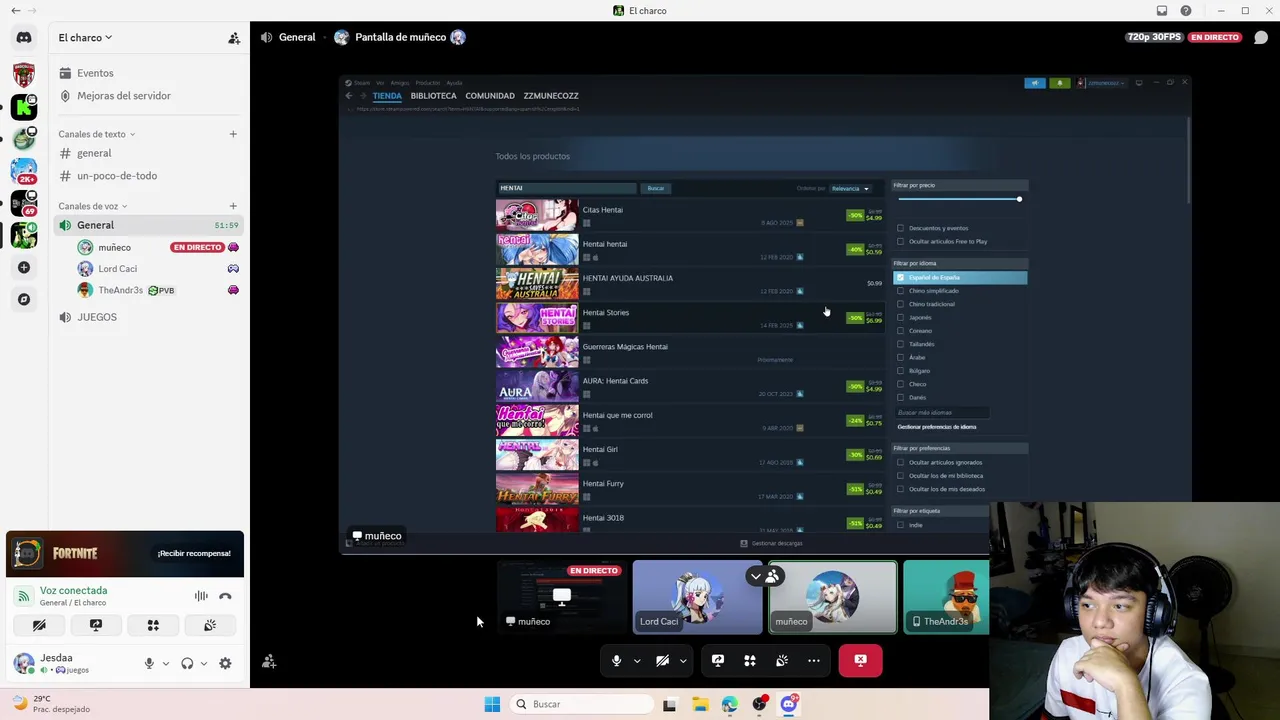The image size is (1280, 720).
Task: Invite friends icon below the stream
Action: point(269,661)
